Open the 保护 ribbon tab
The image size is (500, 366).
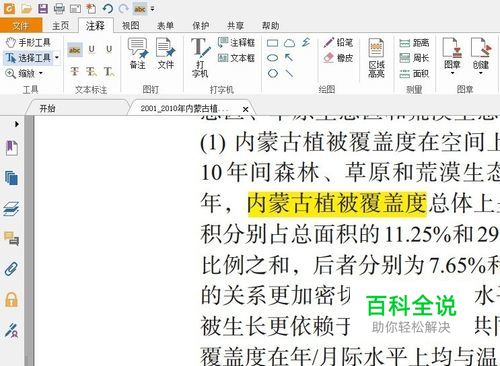coord(200,26)
